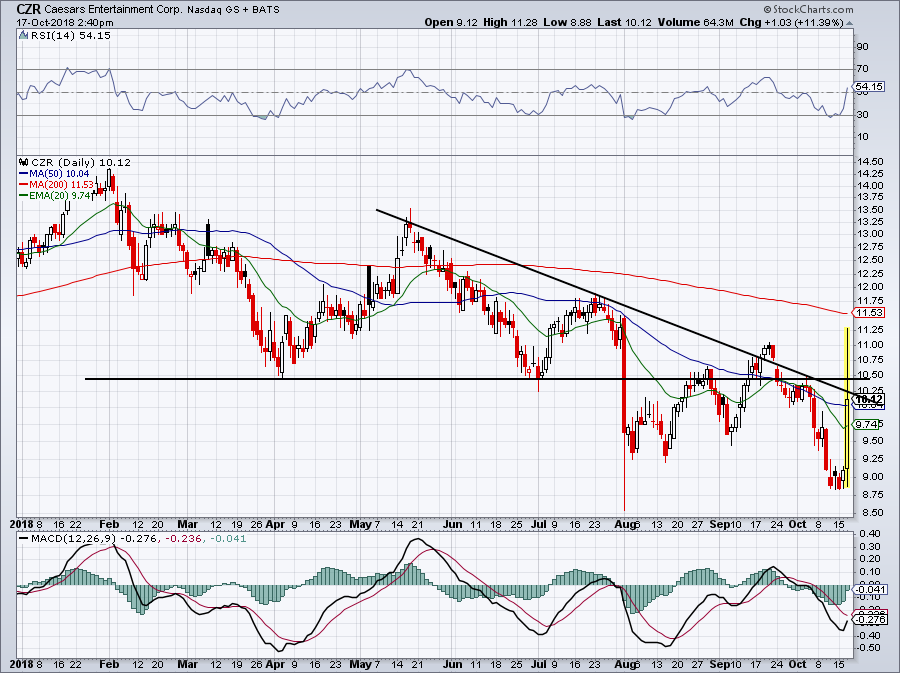Open the StockCharts.com copyright link
900x673 pixels.
[x=808, y=9]
